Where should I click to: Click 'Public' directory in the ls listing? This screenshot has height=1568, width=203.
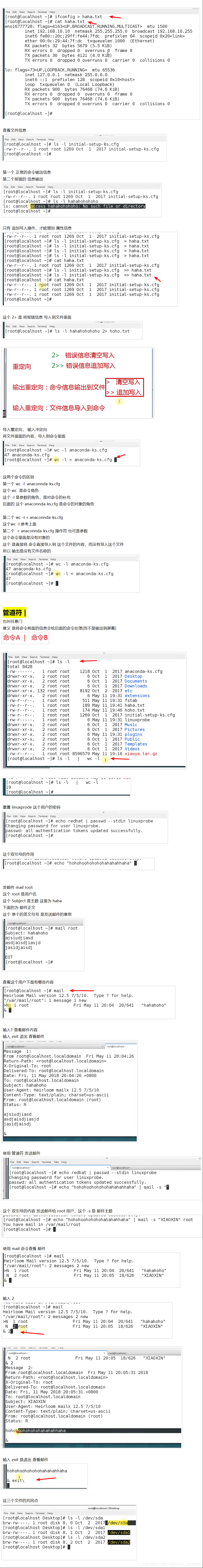pyautogui.click(x=132, y=740)
